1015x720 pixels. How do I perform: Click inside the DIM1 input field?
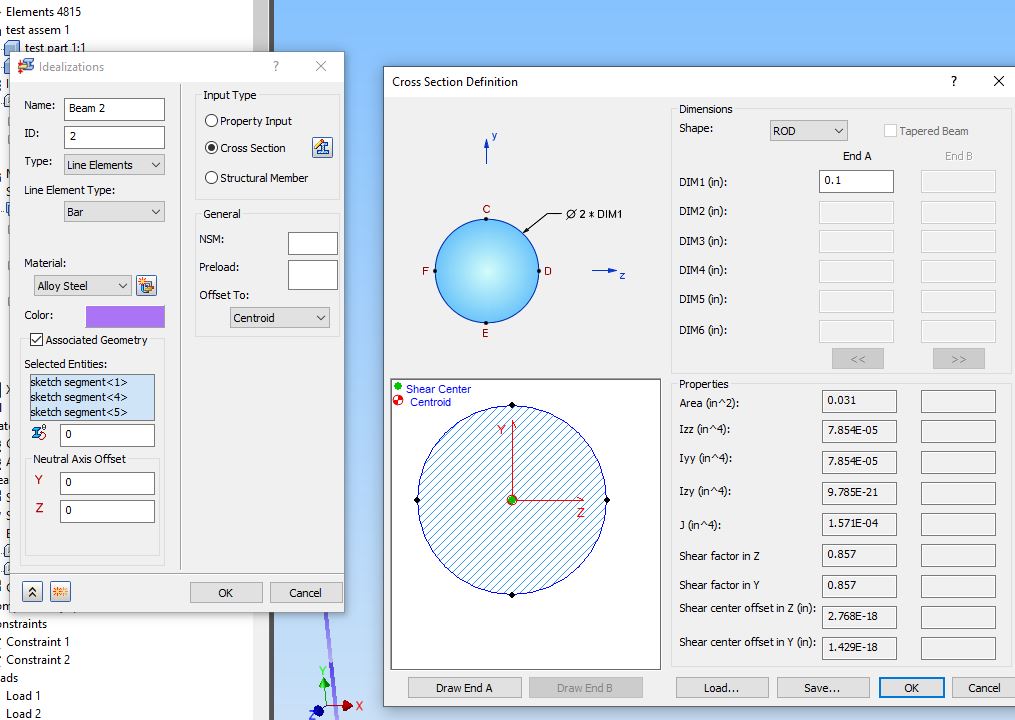coord(855,181)
